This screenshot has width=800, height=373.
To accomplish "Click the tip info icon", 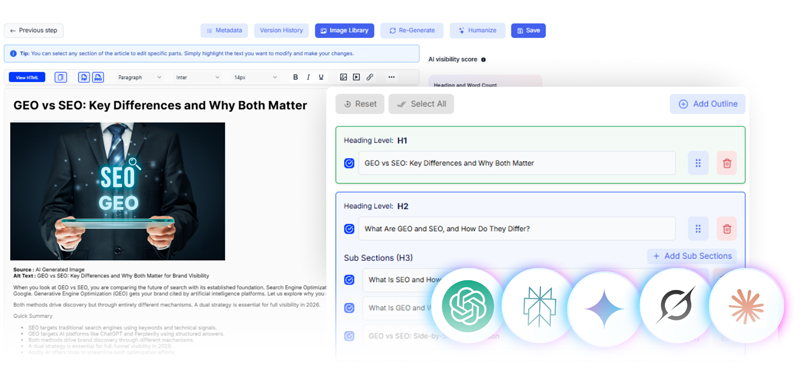I will pyautogui.click(x=13, y=54).
